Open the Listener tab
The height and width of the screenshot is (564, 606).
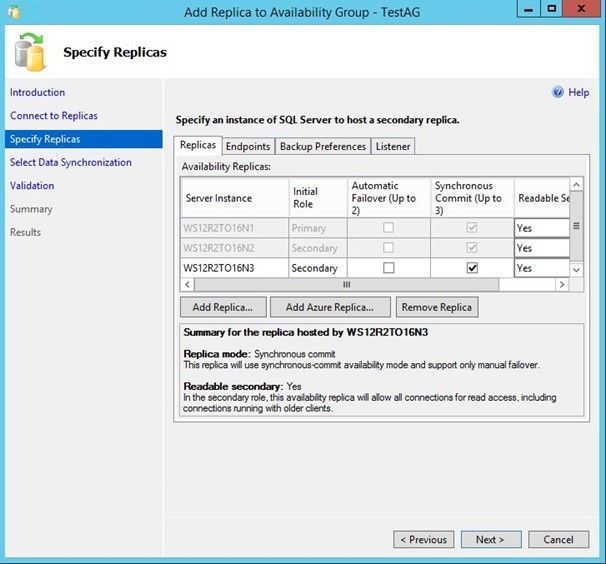tap(393, 147)
